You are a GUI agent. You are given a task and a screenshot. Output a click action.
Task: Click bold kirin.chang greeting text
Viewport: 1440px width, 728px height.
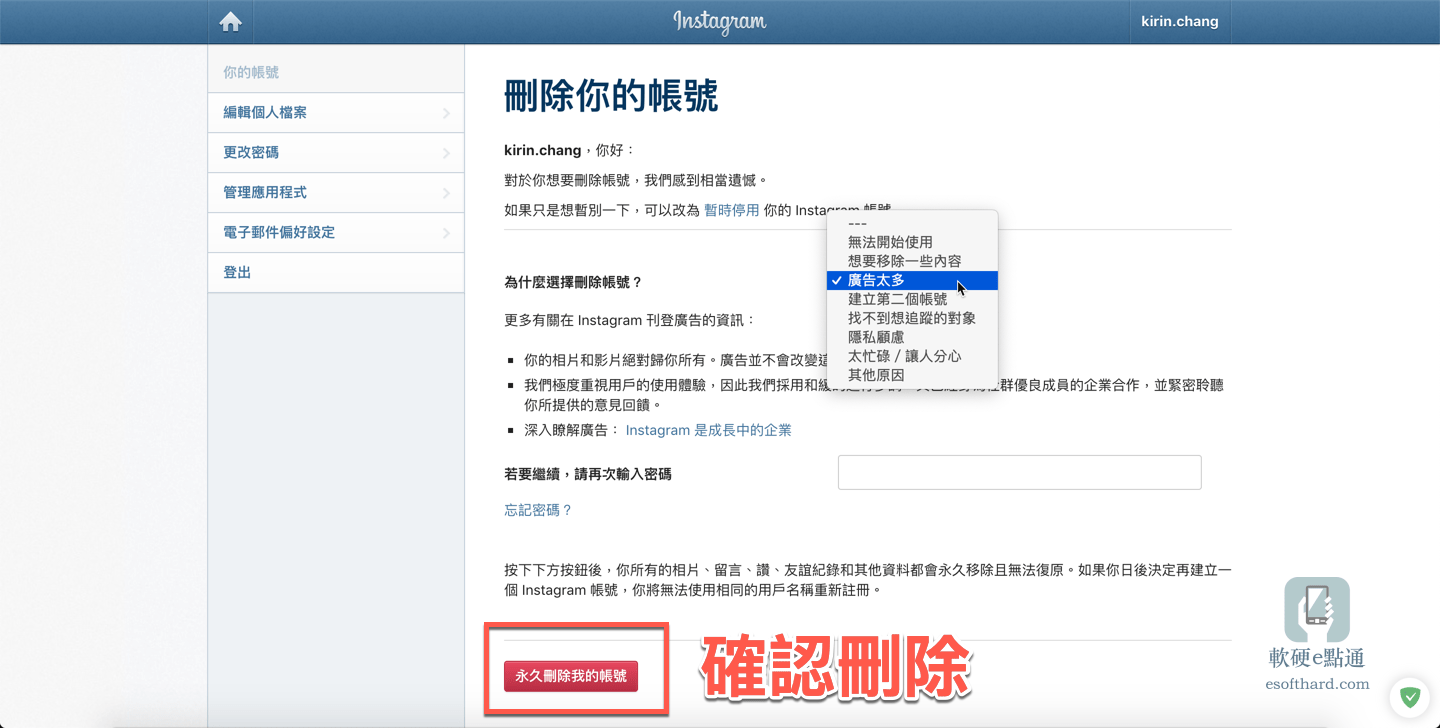[x=542, y=150]
